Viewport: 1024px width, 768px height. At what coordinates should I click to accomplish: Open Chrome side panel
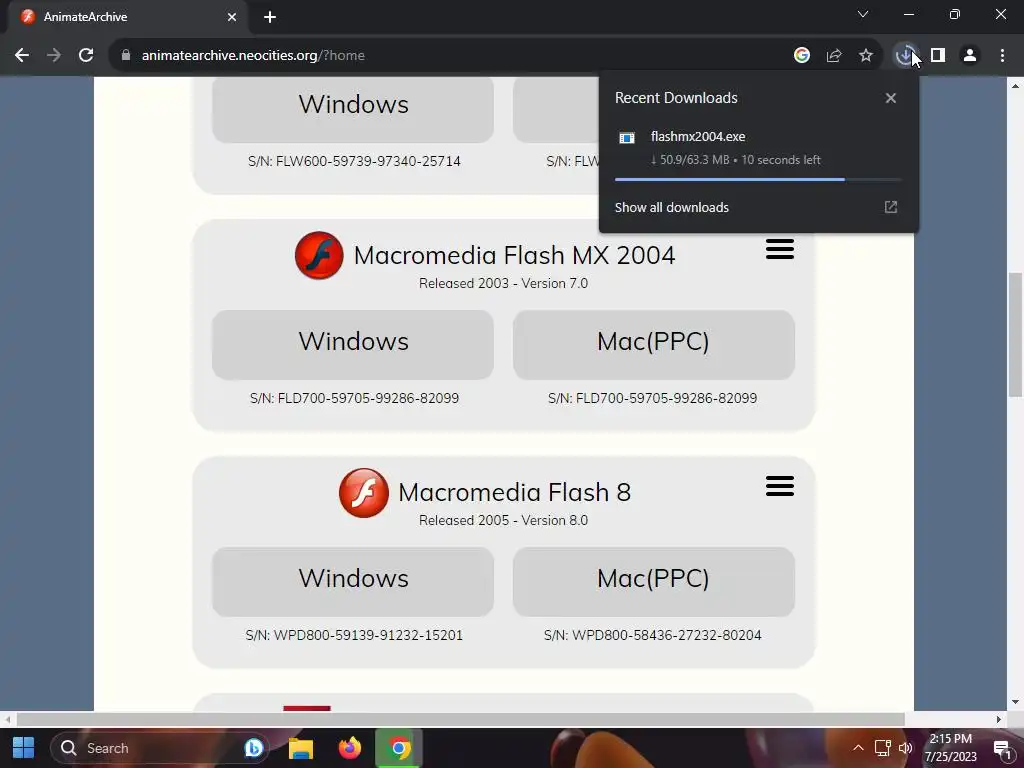point(938,56)
